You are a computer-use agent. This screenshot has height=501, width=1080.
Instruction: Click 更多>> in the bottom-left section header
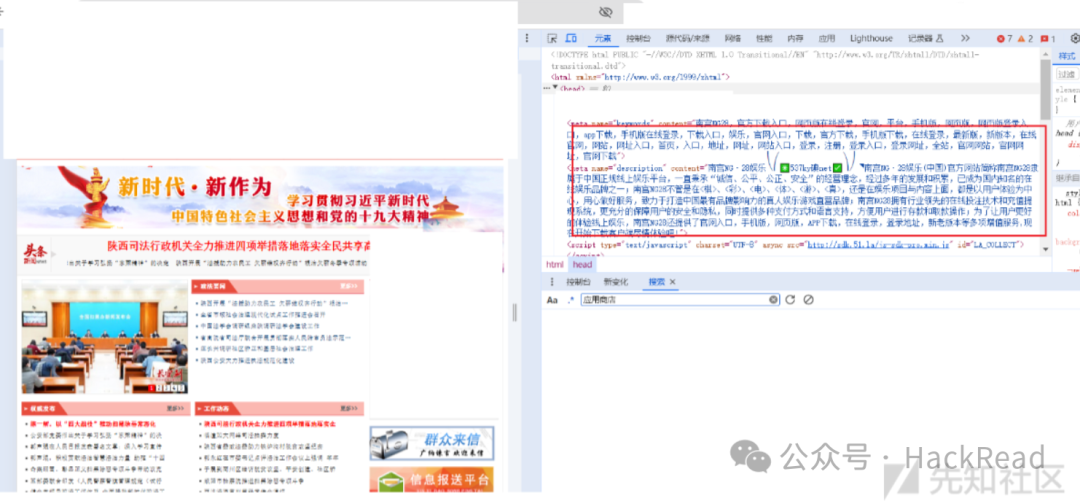coord(176,409)
